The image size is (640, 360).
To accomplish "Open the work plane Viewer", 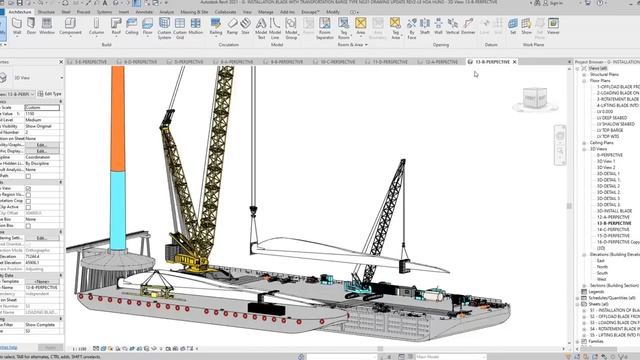I will (553, 27).
